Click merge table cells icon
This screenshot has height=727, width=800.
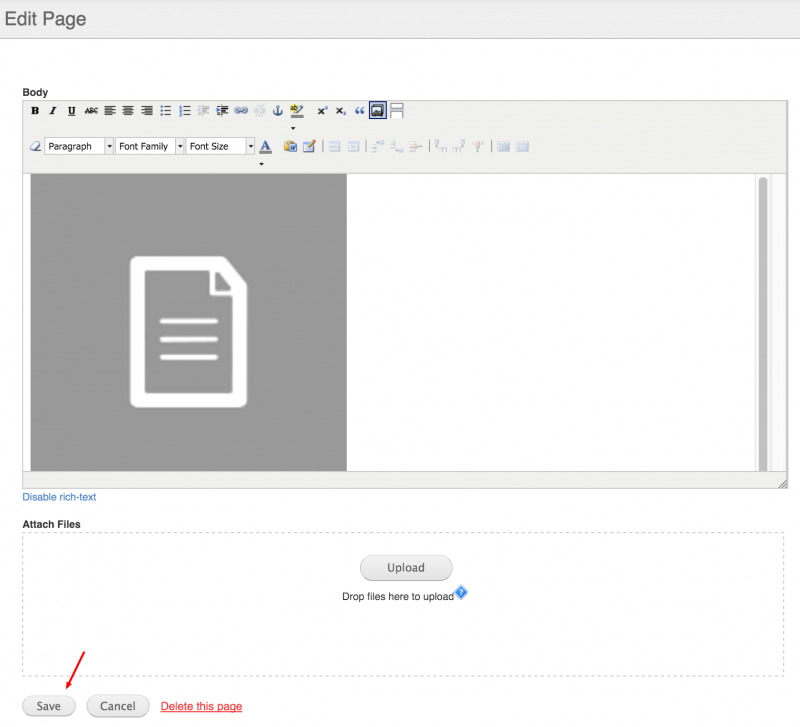(x=522, y=147)
